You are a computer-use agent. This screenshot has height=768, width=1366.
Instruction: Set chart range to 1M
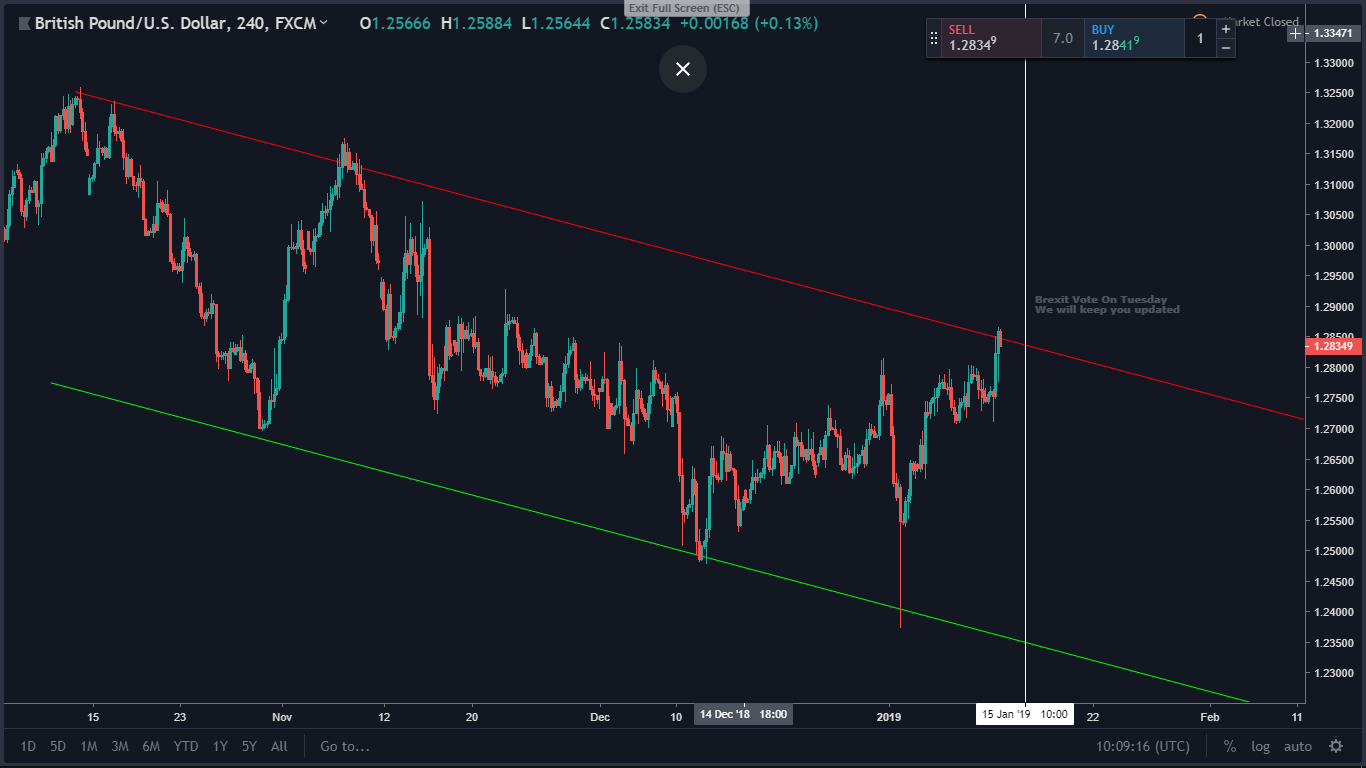[x=89, y=746]
